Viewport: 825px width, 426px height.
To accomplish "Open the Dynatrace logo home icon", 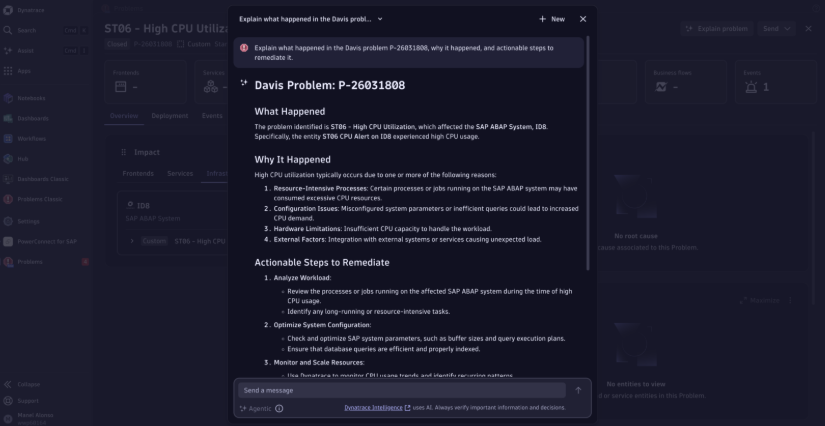I will point(8,10).
